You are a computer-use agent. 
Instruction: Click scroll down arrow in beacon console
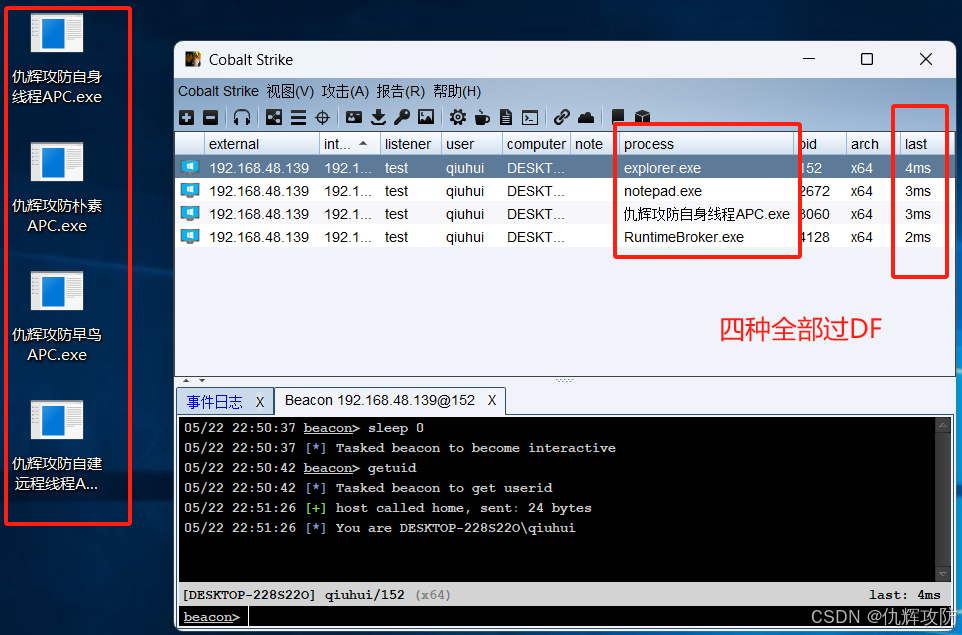pos(943,574)
